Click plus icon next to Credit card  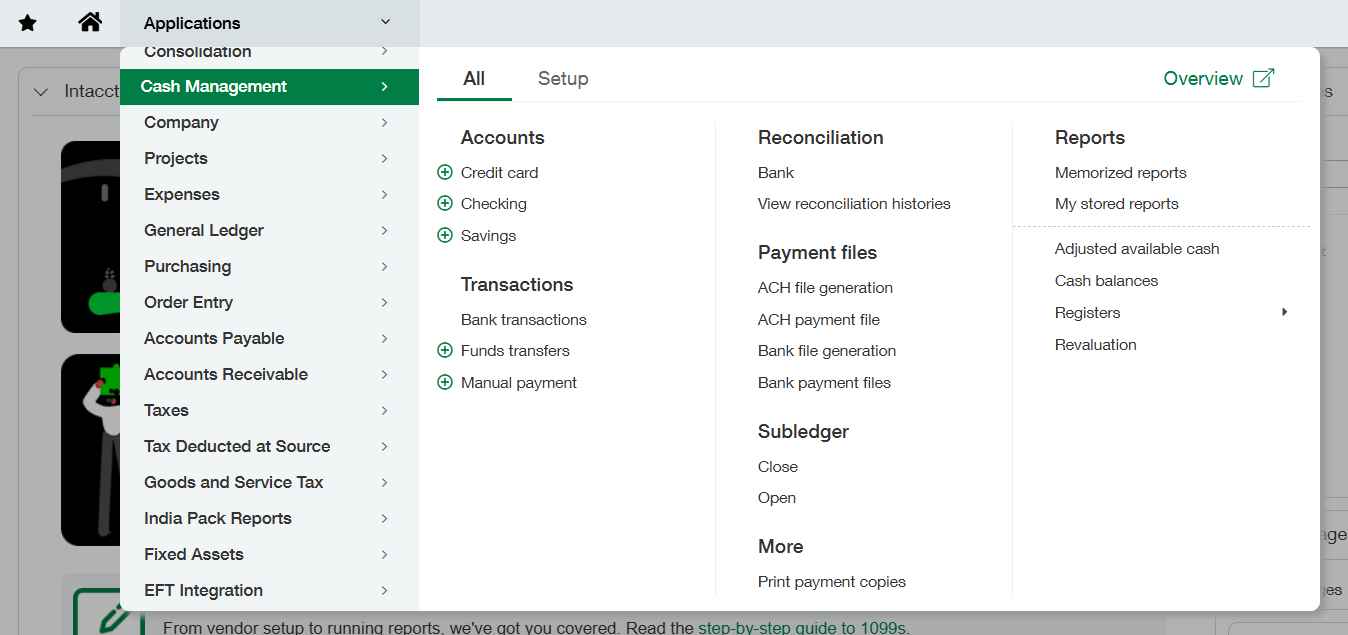click(445, 172)
